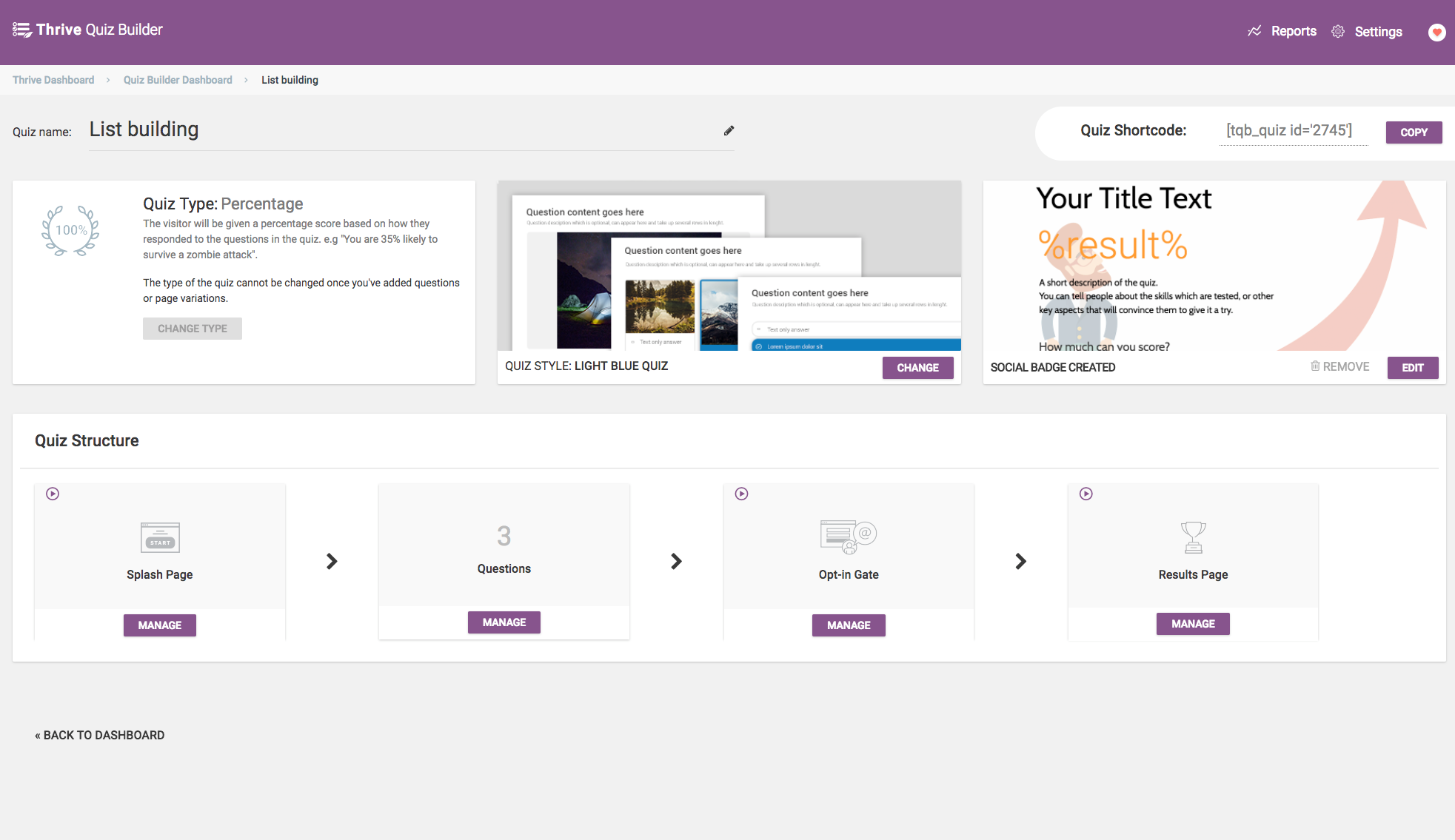Change the Light Blue Quiz style

click(917, 367)
